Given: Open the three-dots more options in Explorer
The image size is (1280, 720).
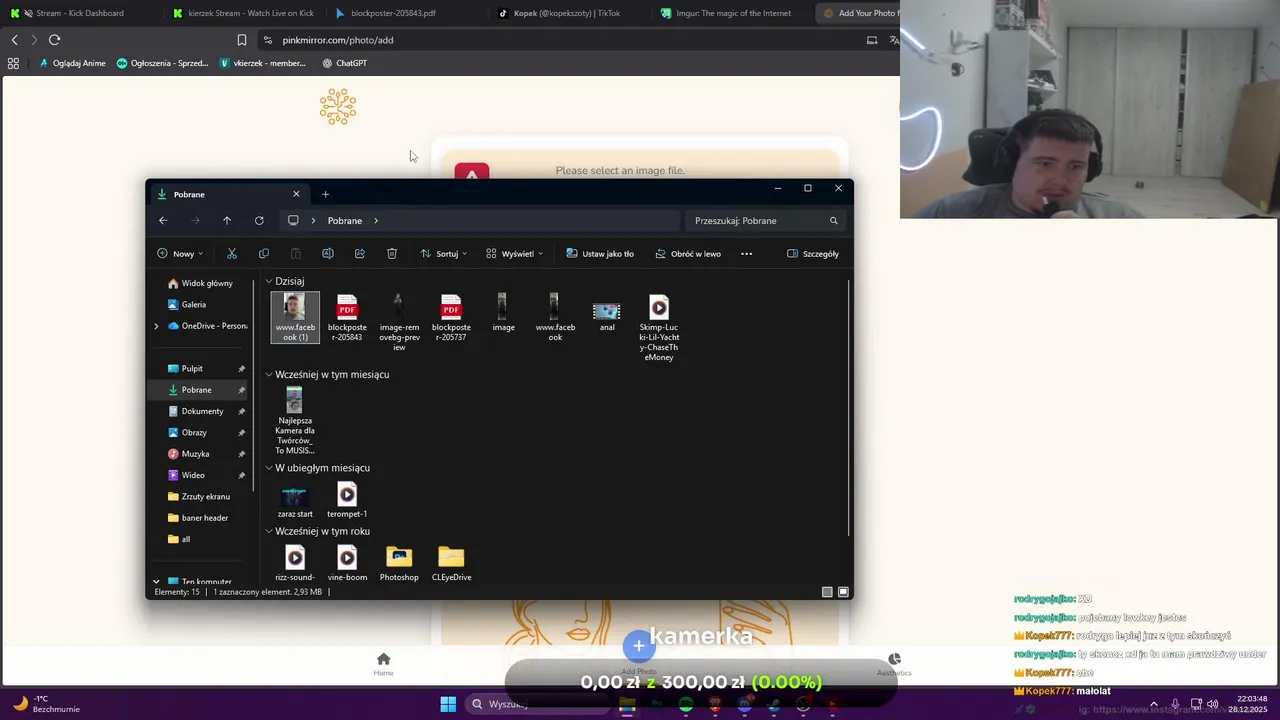Looking at the screenshot, I should (x=746, y=254).
